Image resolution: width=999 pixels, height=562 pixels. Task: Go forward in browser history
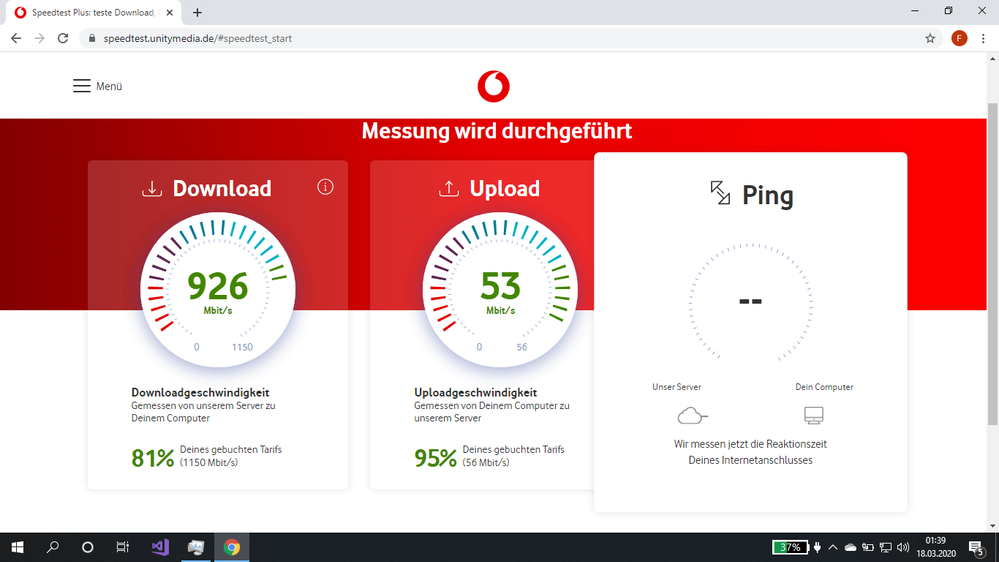point(40,38)
